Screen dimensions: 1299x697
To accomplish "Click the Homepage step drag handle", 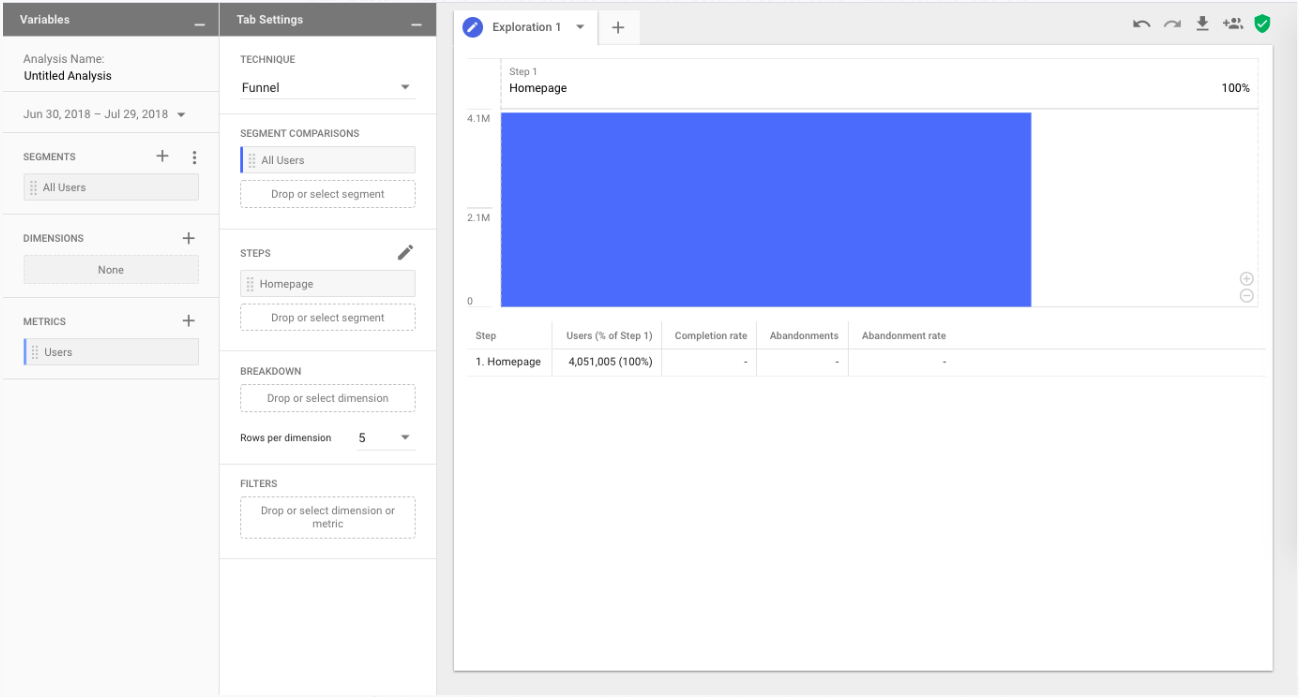I will 250,284.
